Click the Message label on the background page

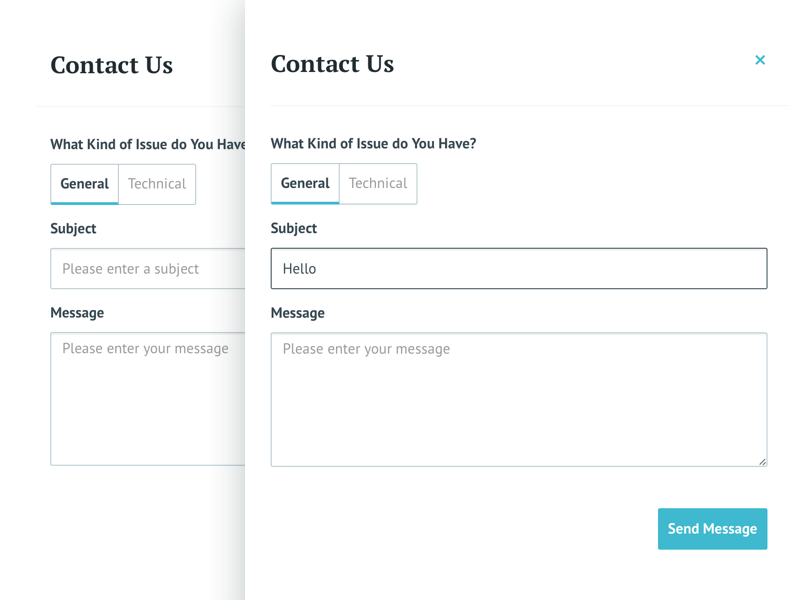pyautogui.click(x=77, y=313)
